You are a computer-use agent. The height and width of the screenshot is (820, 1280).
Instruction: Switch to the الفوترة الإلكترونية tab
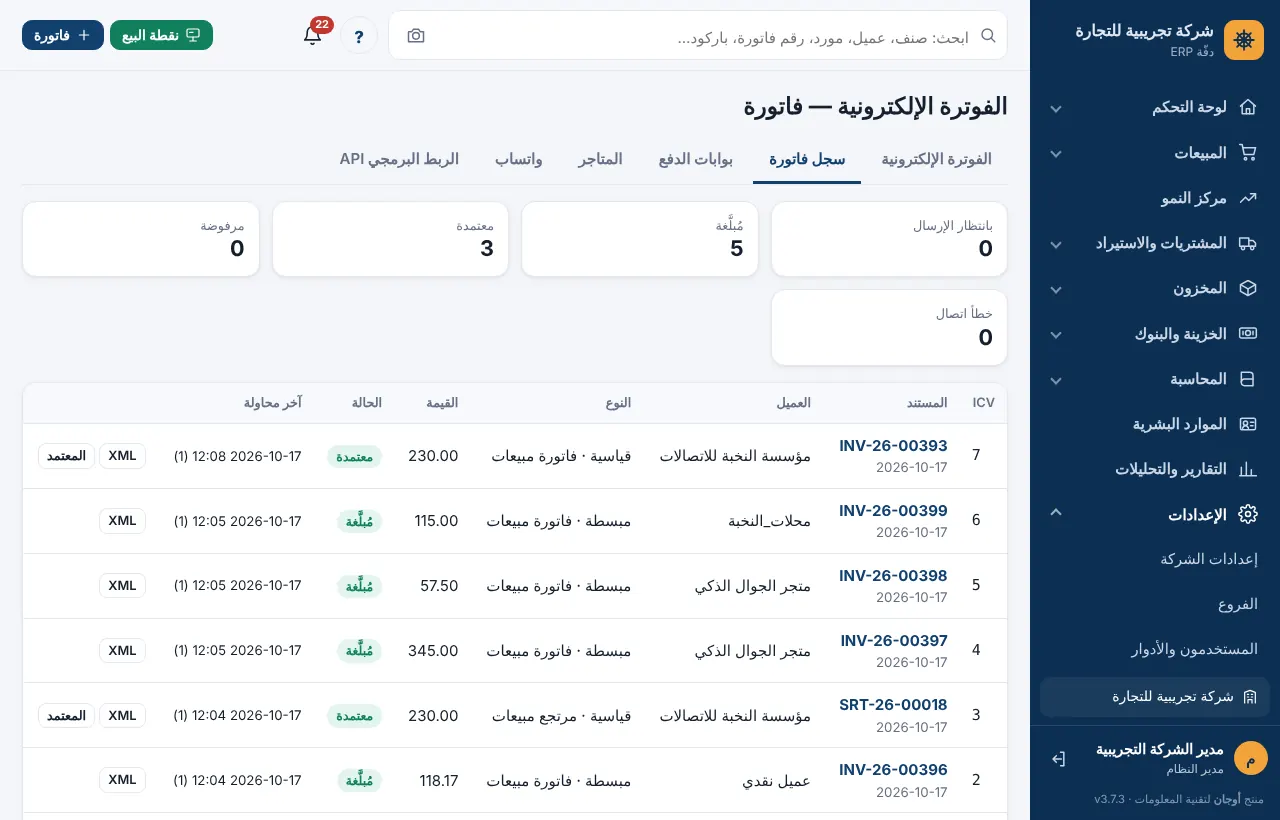[936, 159]
